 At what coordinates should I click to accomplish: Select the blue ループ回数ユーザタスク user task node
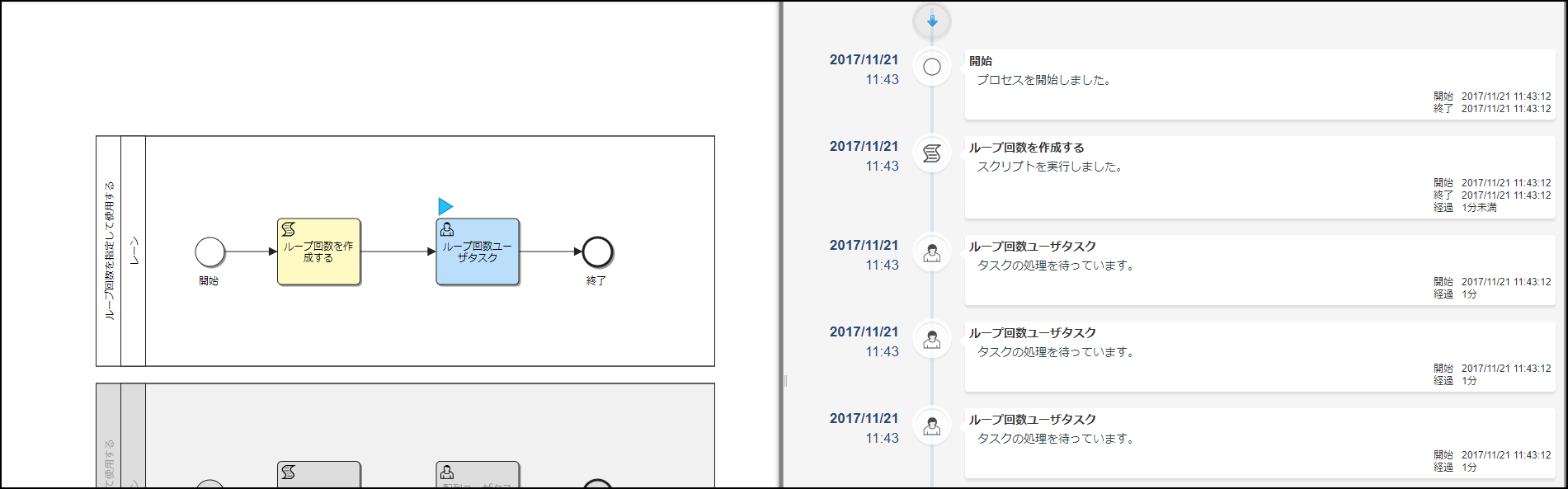[478, 252]
